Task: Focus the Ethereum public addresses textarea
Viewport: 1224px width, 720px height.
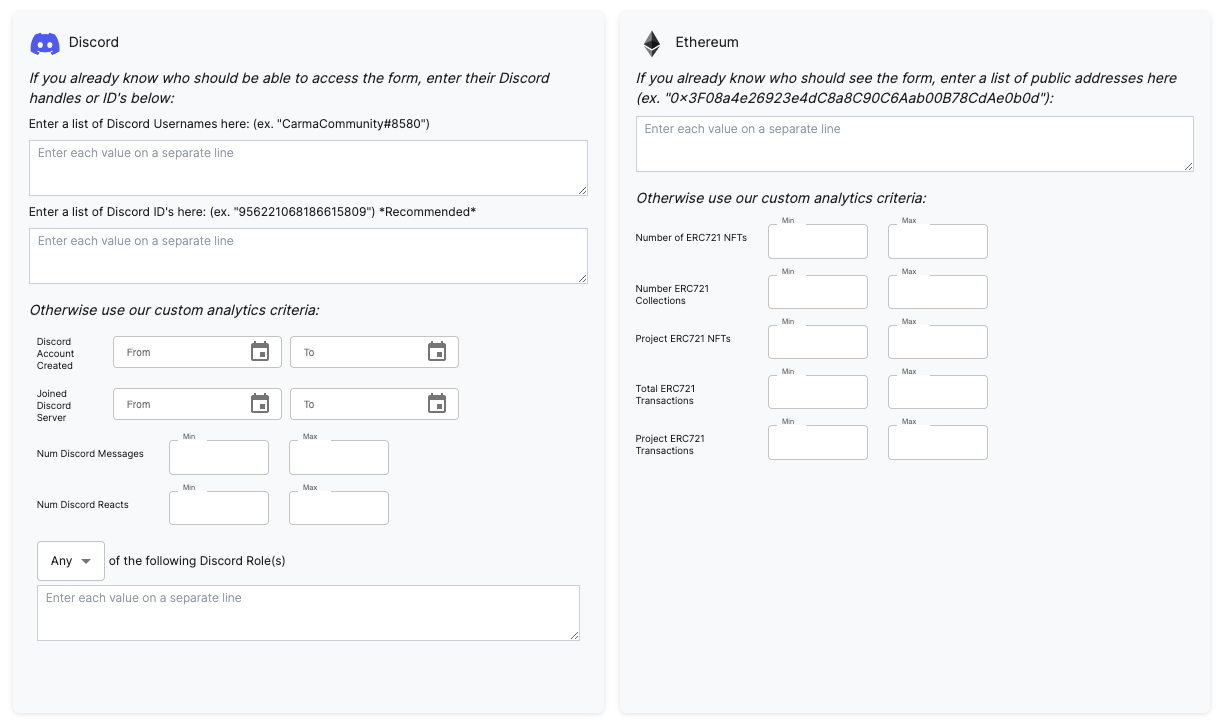Action: 915,144
